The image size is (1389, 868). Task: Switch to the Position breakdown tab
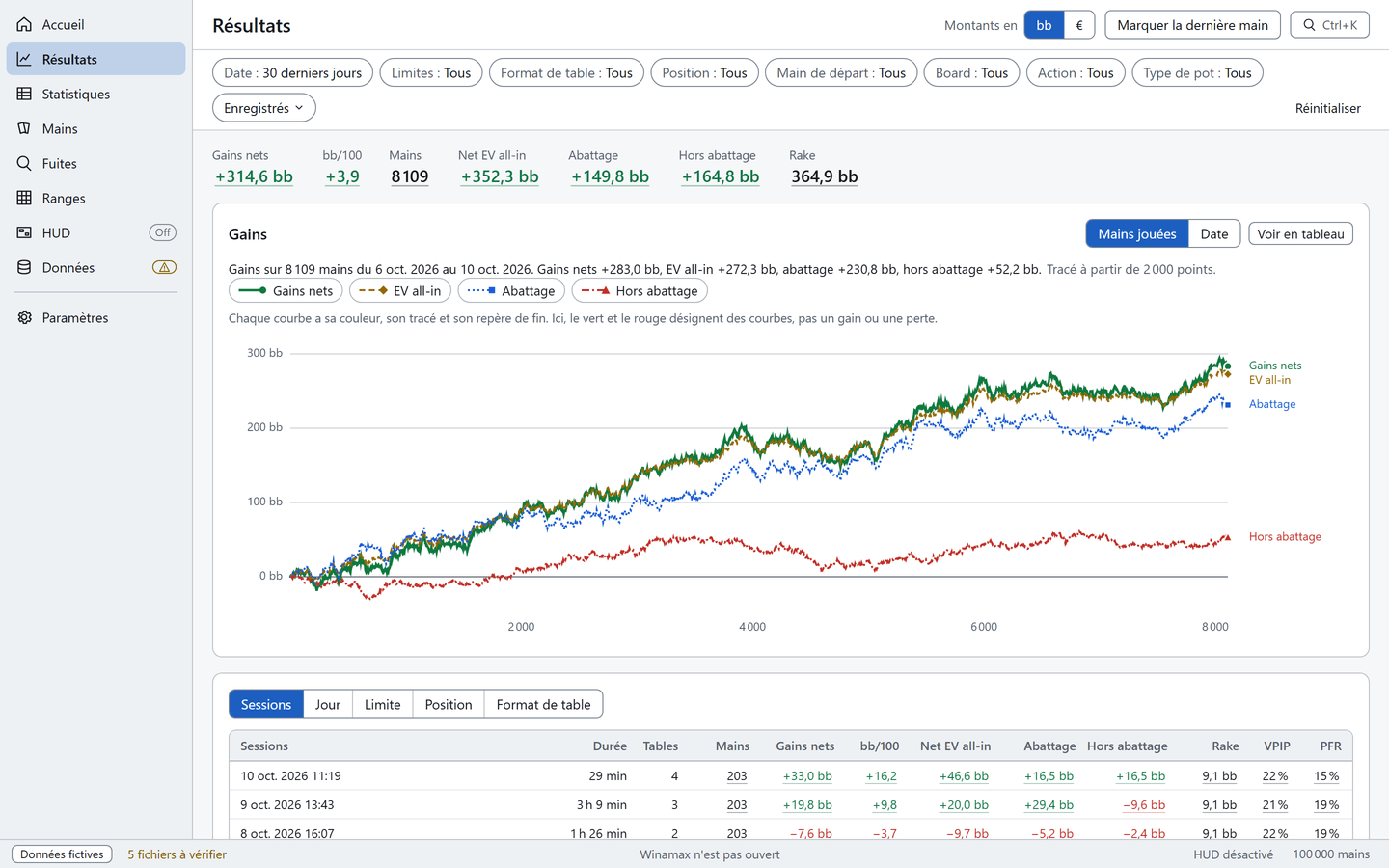pos(449,704)
